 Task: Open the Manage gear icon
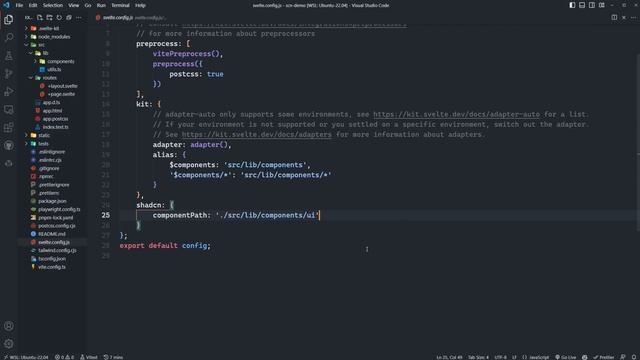[x=9, y=344]
